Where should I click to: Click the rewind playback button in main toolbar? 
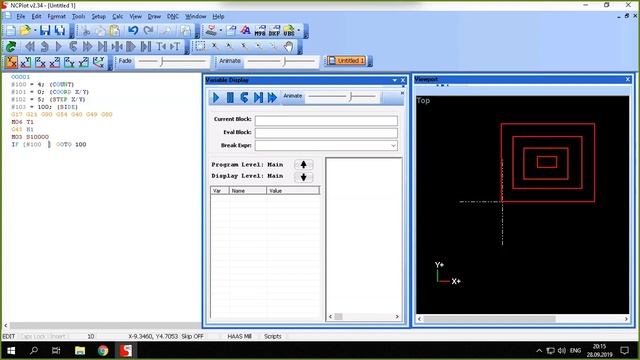(29, 47)
